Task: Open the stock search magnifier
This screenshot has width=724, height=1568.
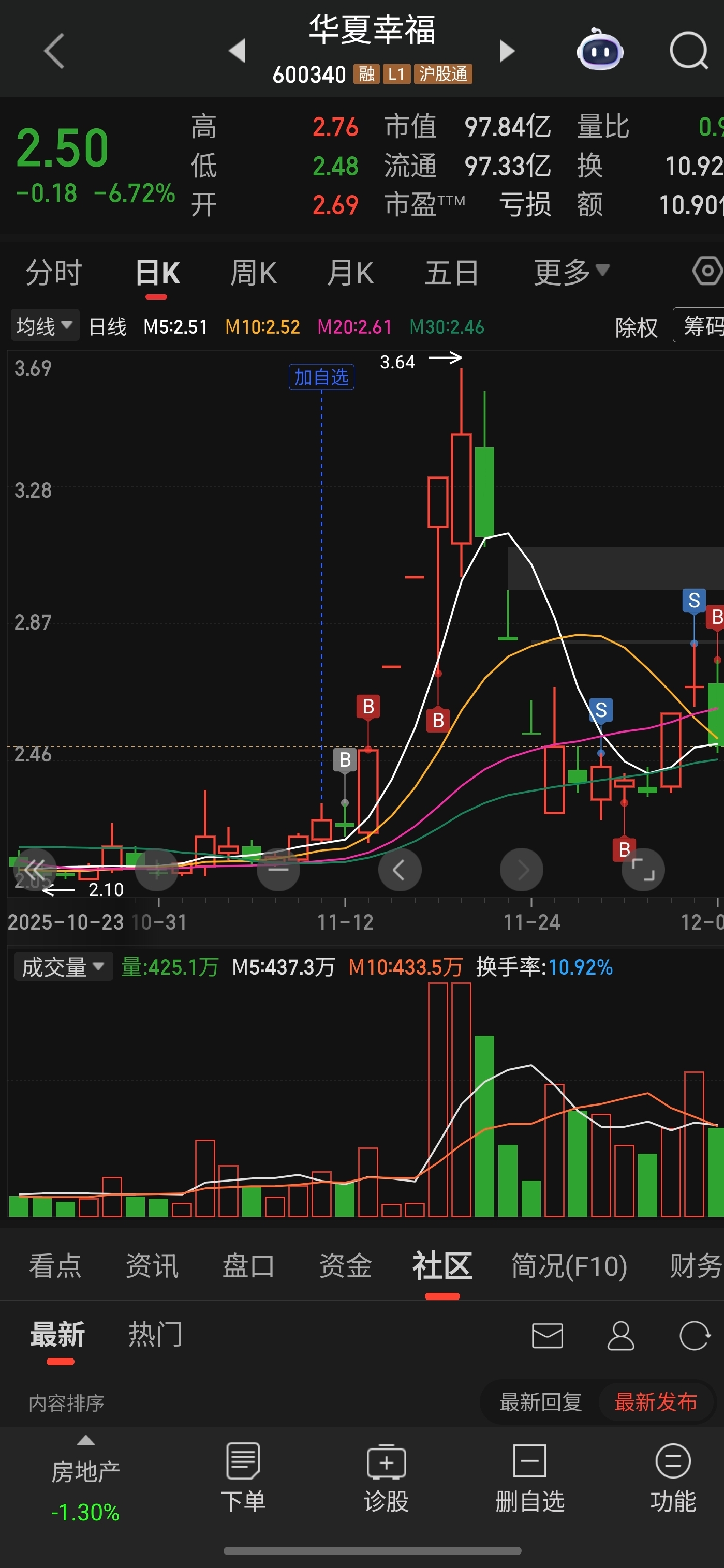Action: [x=689, y=51]
